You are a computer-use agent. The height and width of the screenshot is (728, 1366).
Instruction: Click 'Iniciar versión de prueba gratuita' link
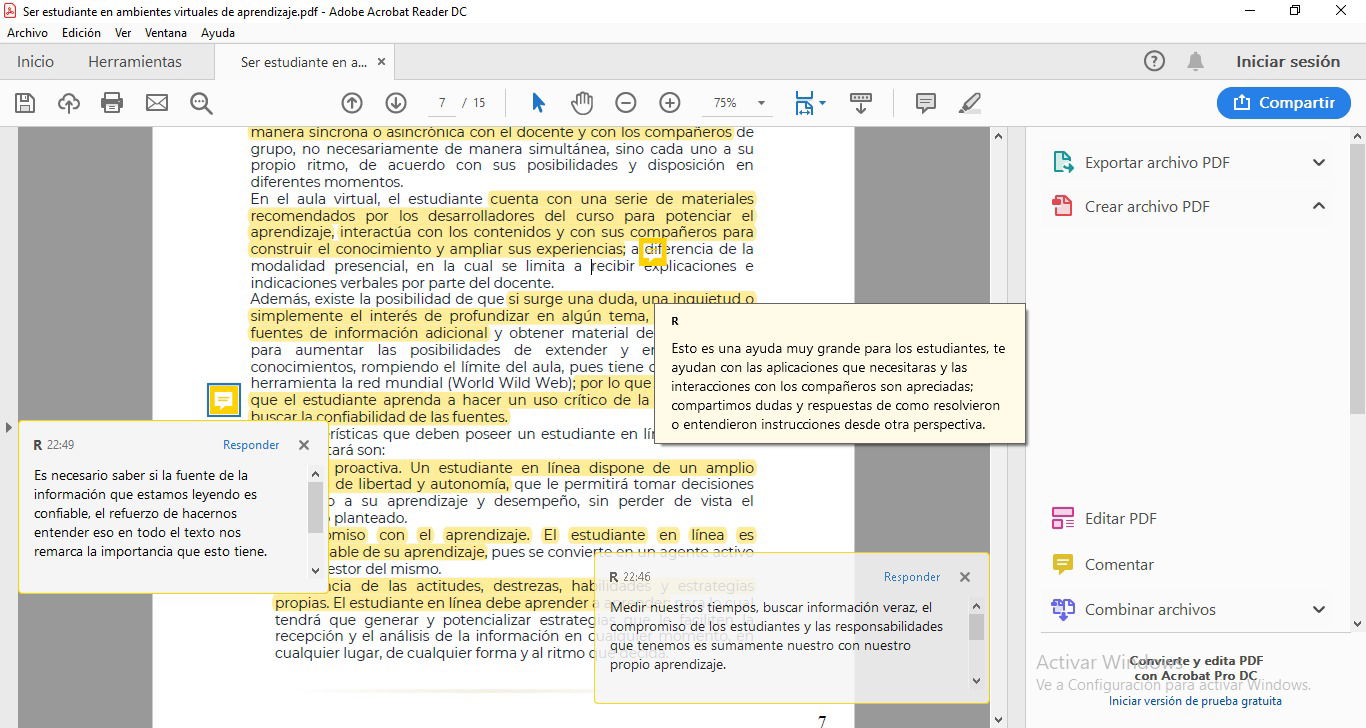1195,701
